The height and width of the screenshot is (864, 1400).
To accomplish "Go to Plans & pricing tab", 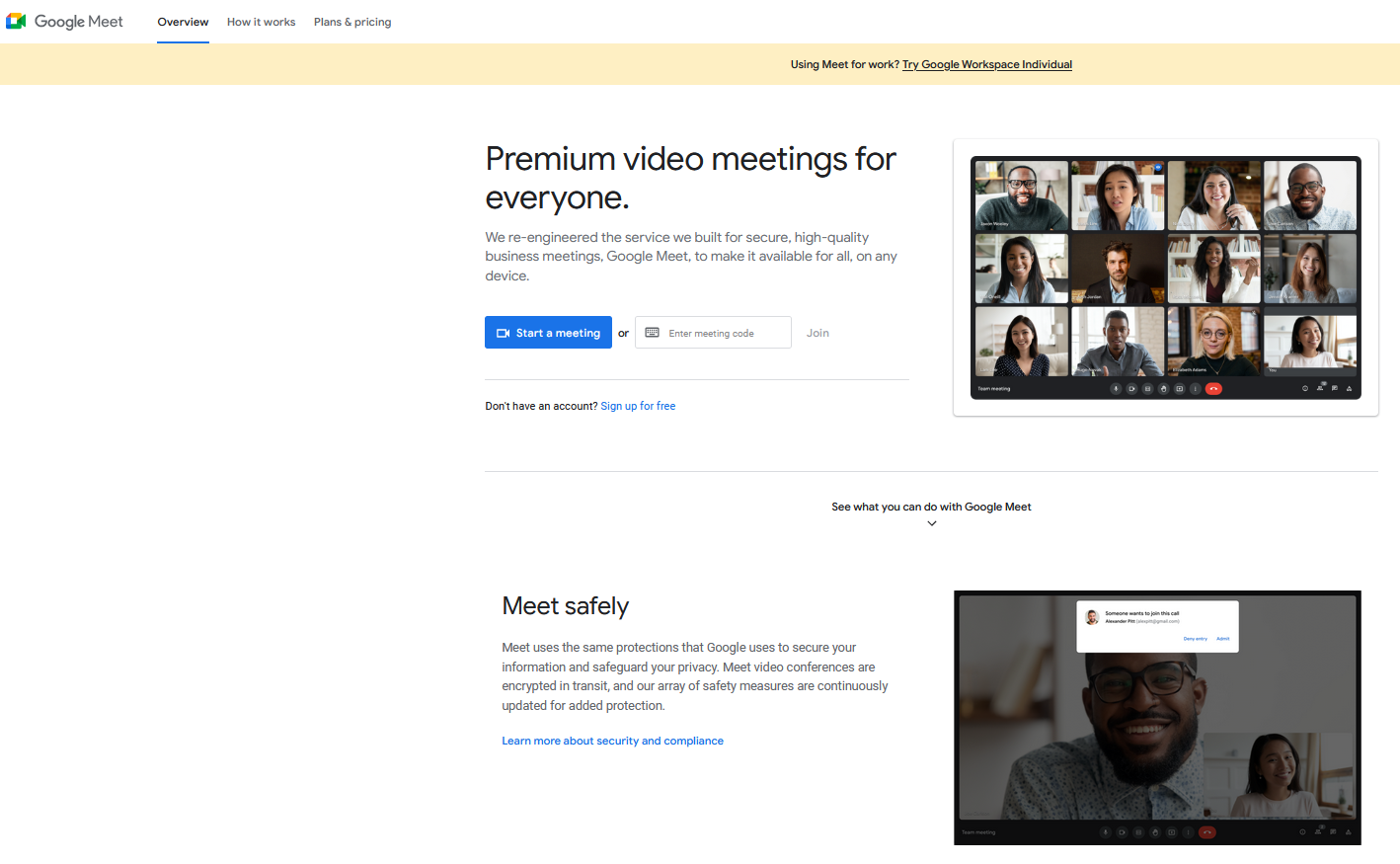I will pyautogui.click(x=352, y=22).
